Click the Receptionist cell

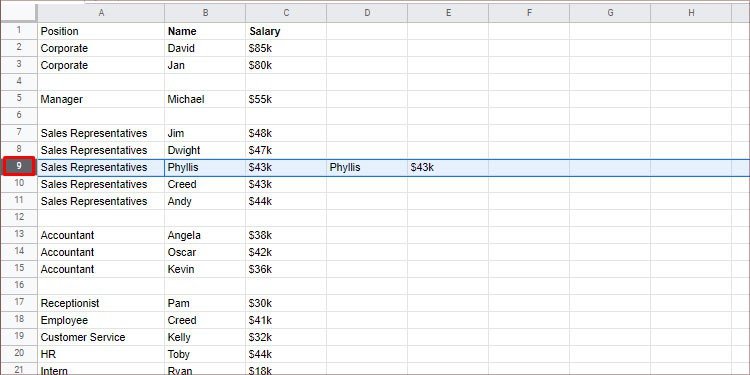click(101, 303)
